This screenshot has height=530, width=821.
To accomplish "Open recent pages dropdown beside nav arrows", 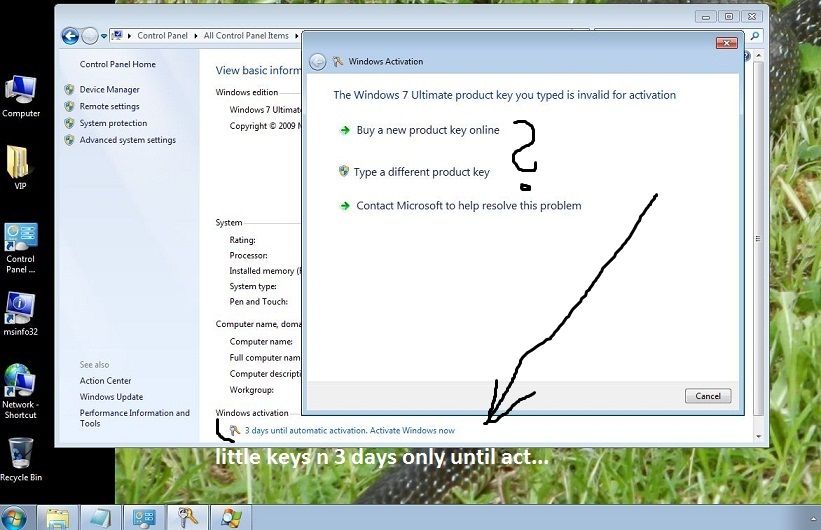I will coord(104,36).
